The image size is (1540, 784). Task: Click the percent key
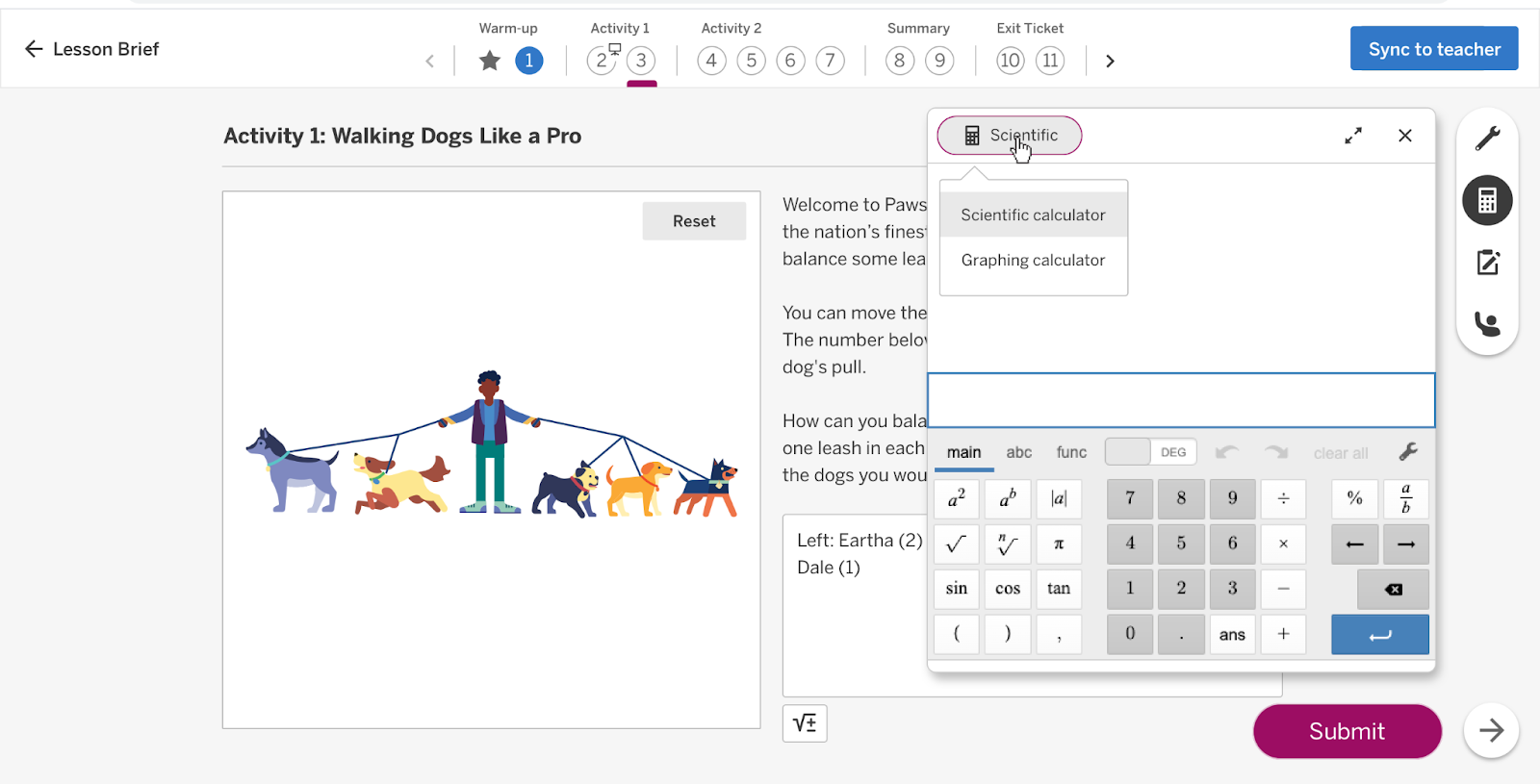pyautogui.click(x=1354, y=498)
